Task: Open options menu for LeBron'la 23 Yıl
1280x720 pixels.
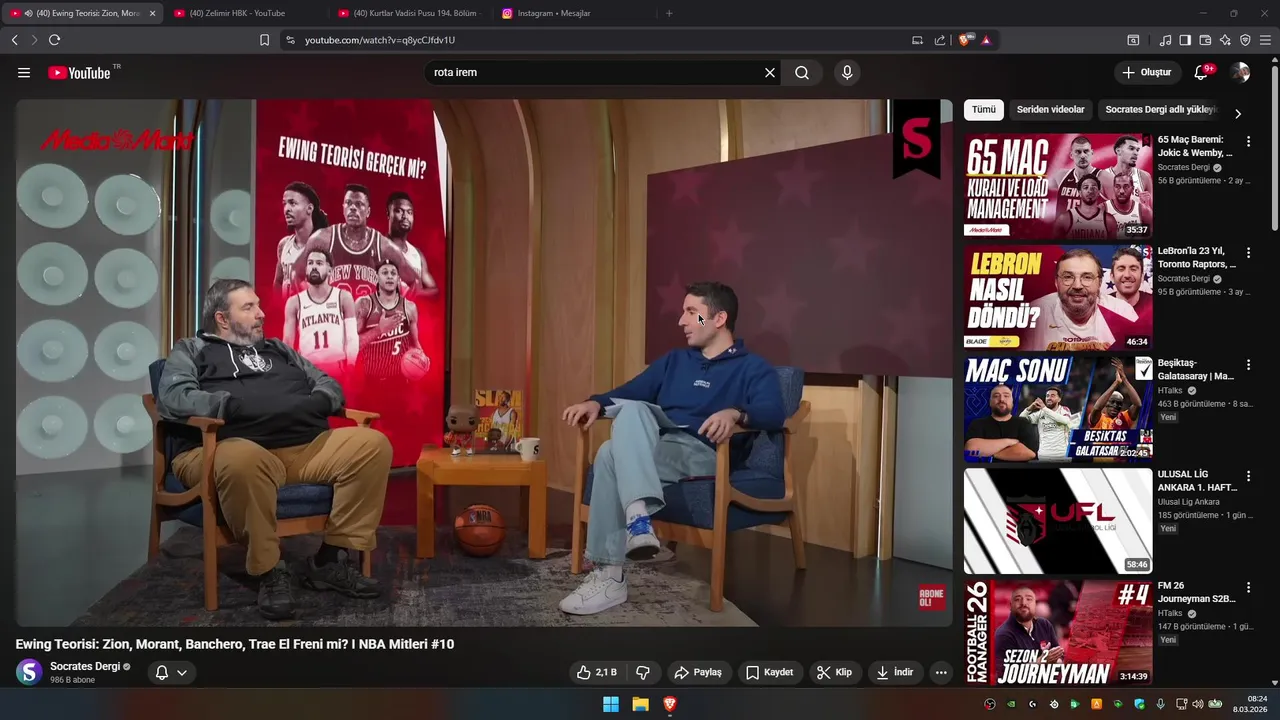Action: click(1248, 253)
